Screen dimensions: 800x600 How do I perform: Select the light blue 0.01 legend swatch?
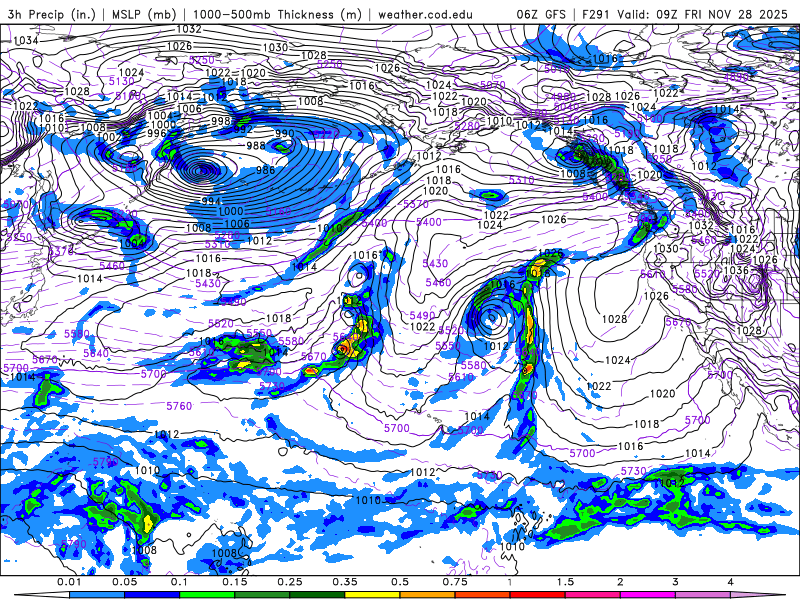[96, 595]
